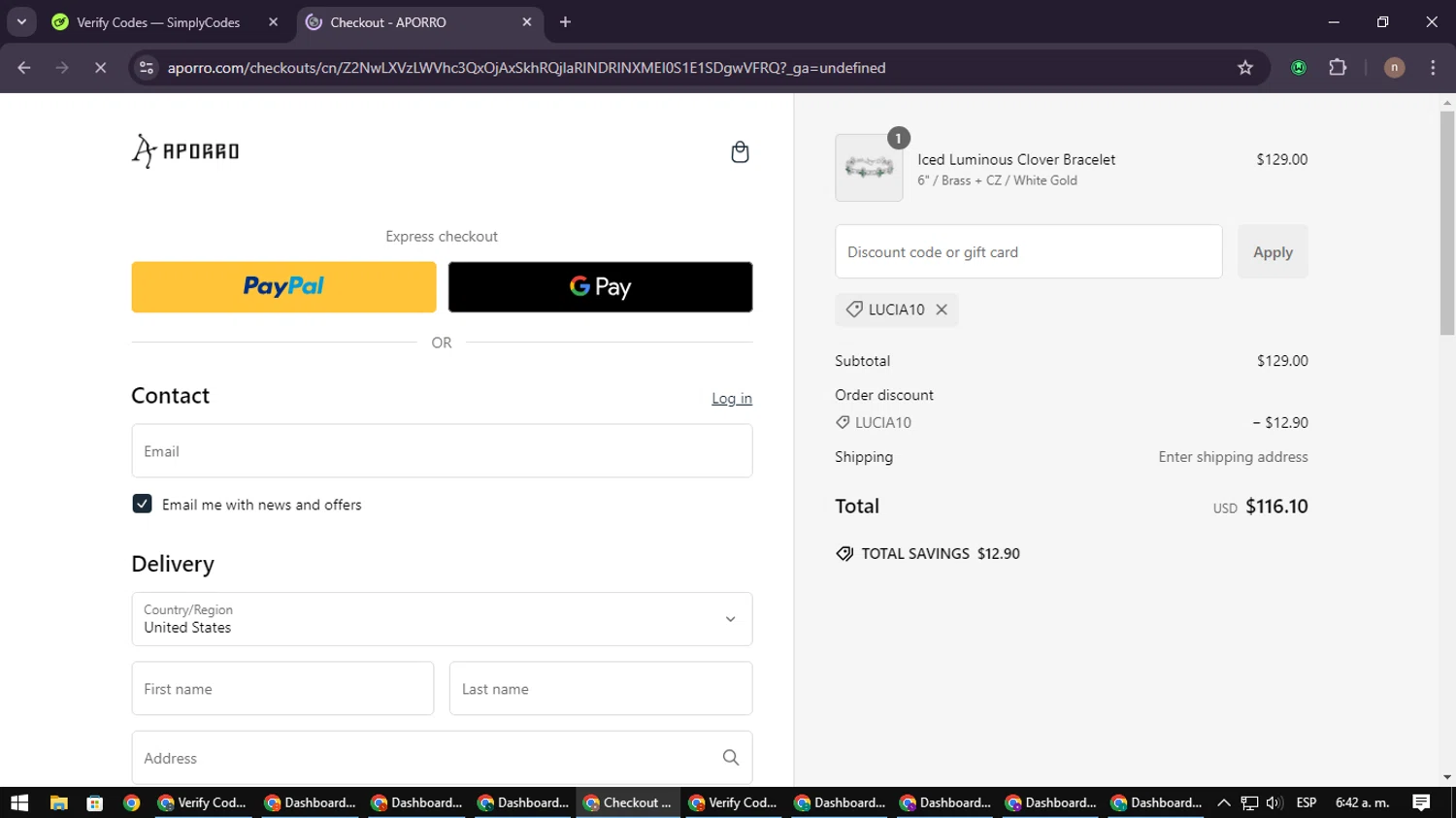1456x818 pixels.
Task: Open File Explorer from the taskbar
Action: tap(58, 802)
